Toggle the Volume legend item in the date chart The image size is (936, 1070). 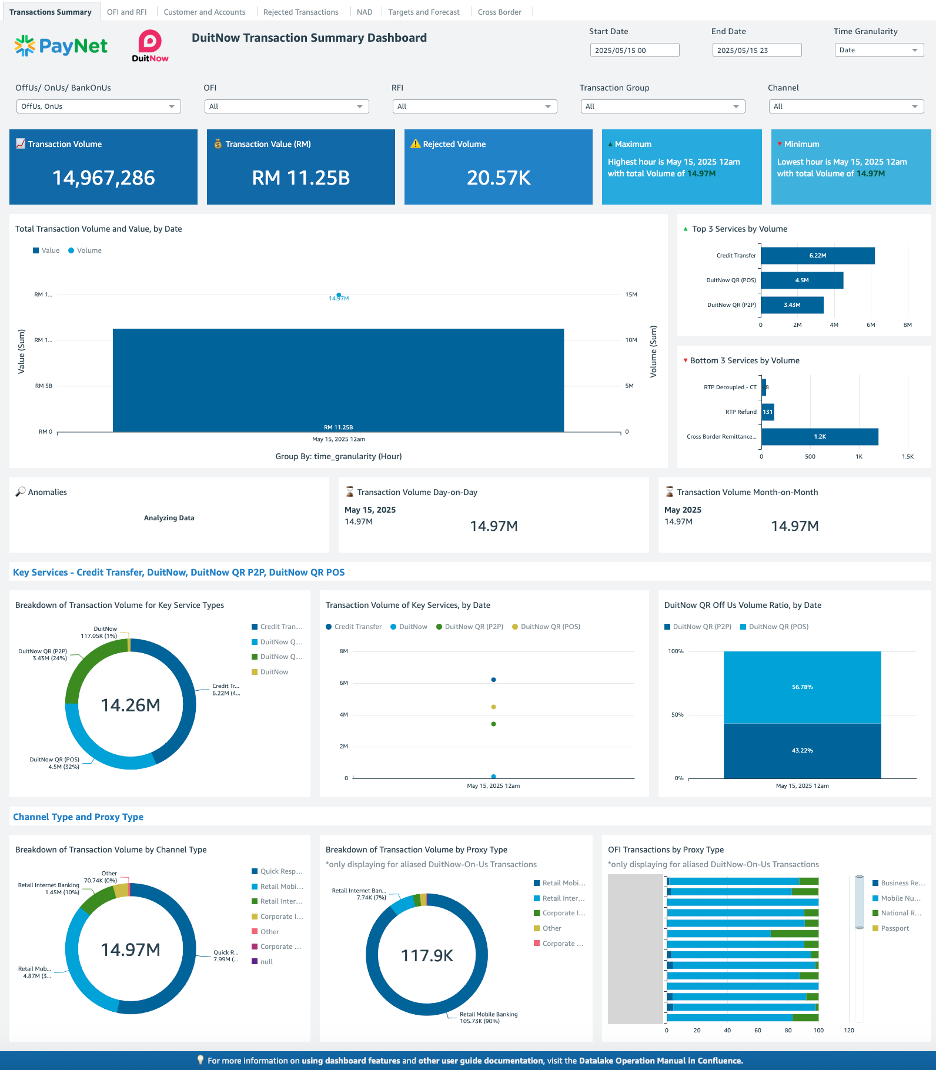85,250
